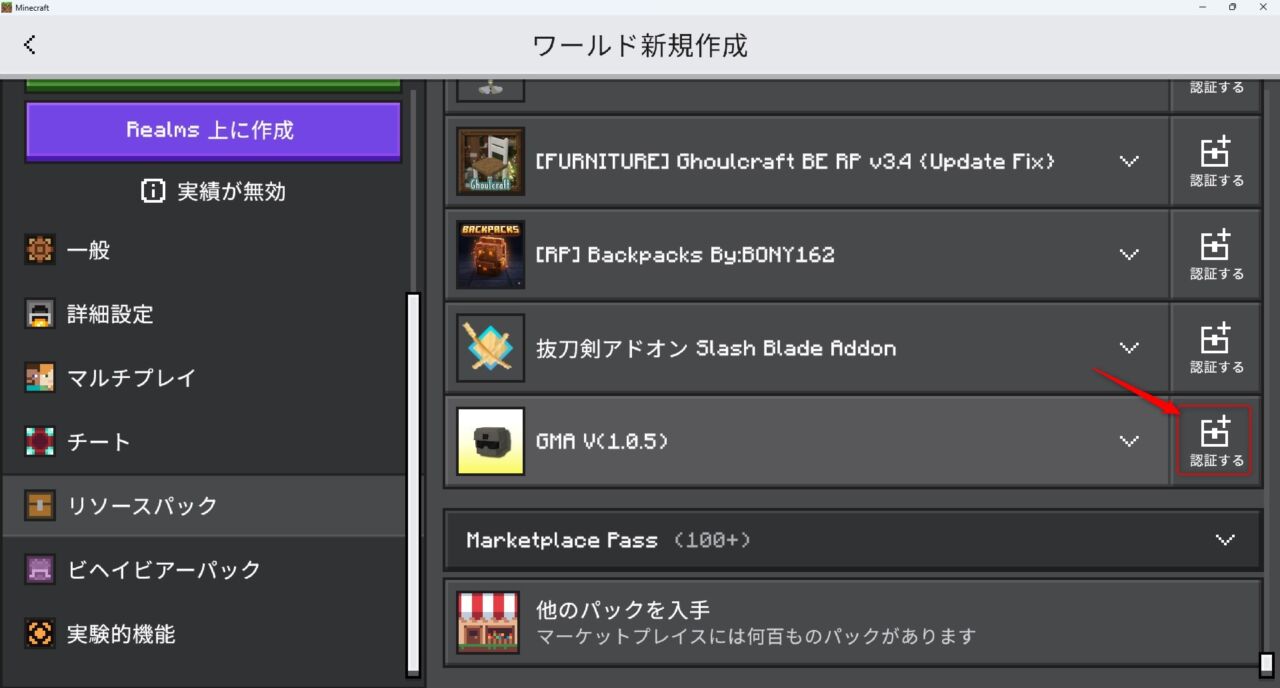
Task: Click the 実績が無効 info icon
Action: tap(153, 192)
